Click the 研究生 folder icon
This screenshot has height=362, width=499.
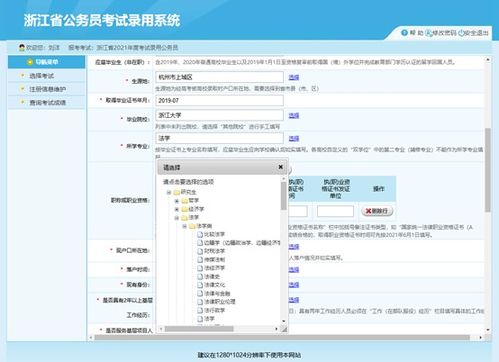(177, 192)
